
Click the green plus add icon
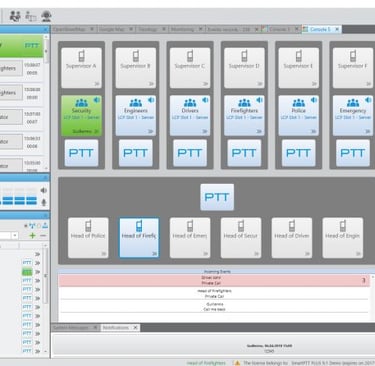[x=32, y=236]
